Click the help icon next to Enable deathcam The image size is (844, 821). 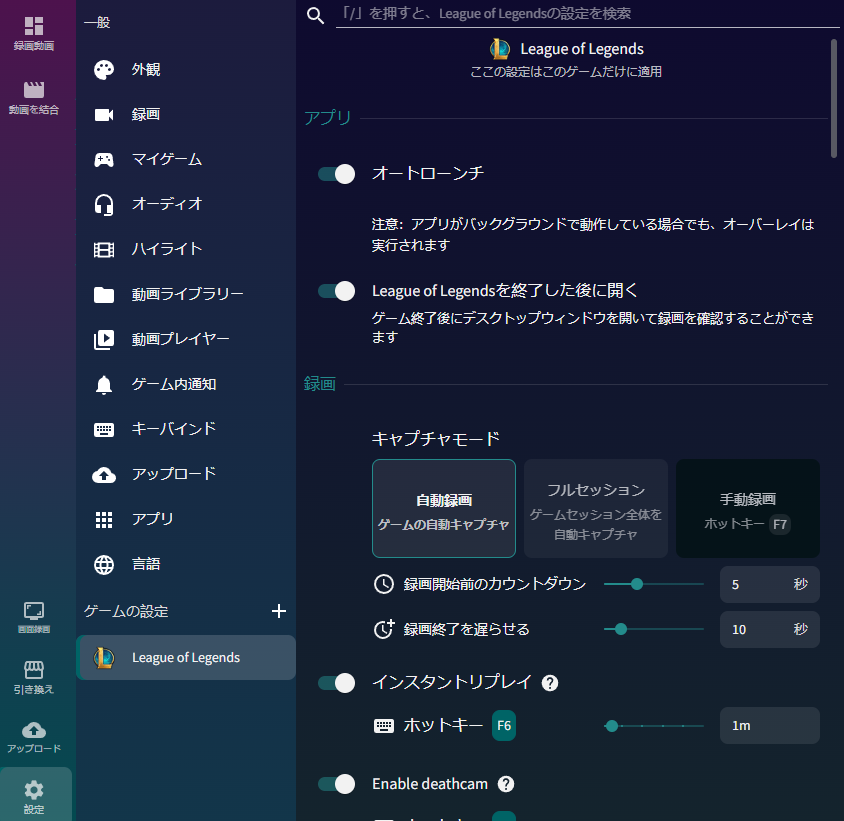click(505, 784)
